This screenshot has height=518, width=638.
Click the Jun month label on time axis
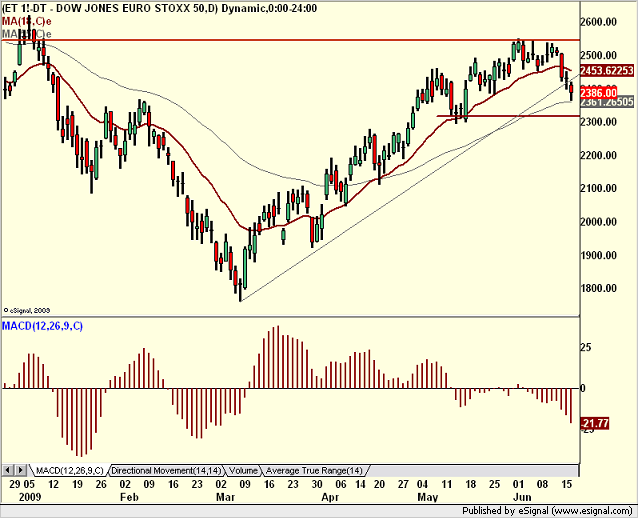click(x=522, y=497)
